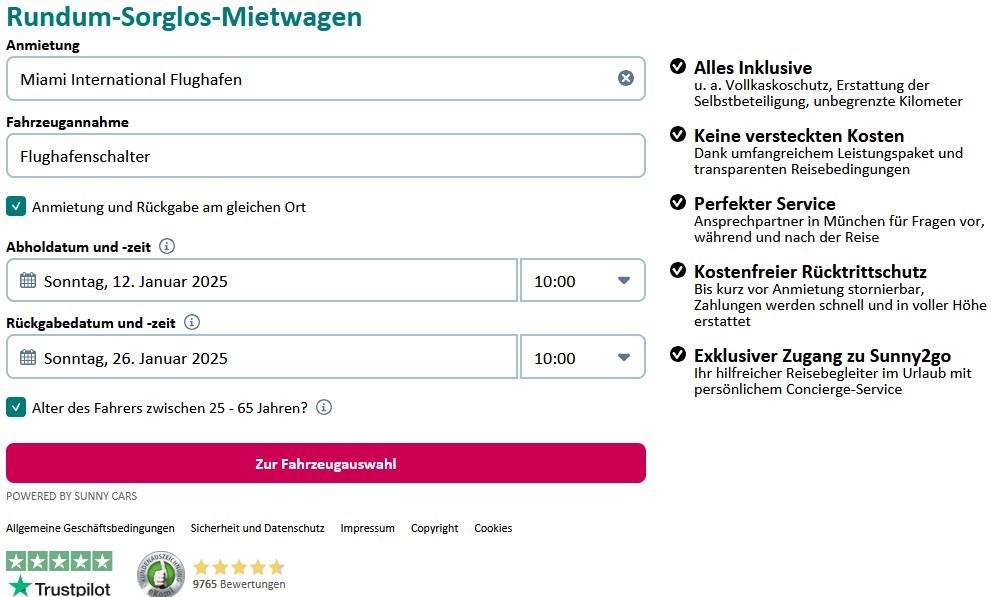Click the Trustpilot logo
The image size is (991, 597).
click(59, 574)
